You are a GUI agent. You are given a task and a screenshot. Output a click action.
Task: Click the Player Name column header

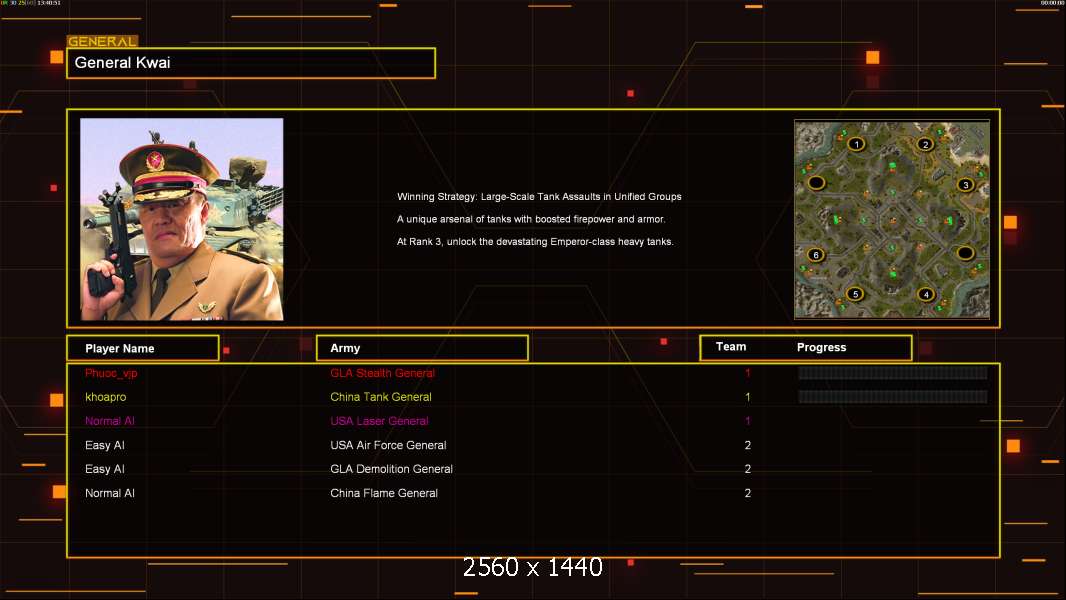143,348
